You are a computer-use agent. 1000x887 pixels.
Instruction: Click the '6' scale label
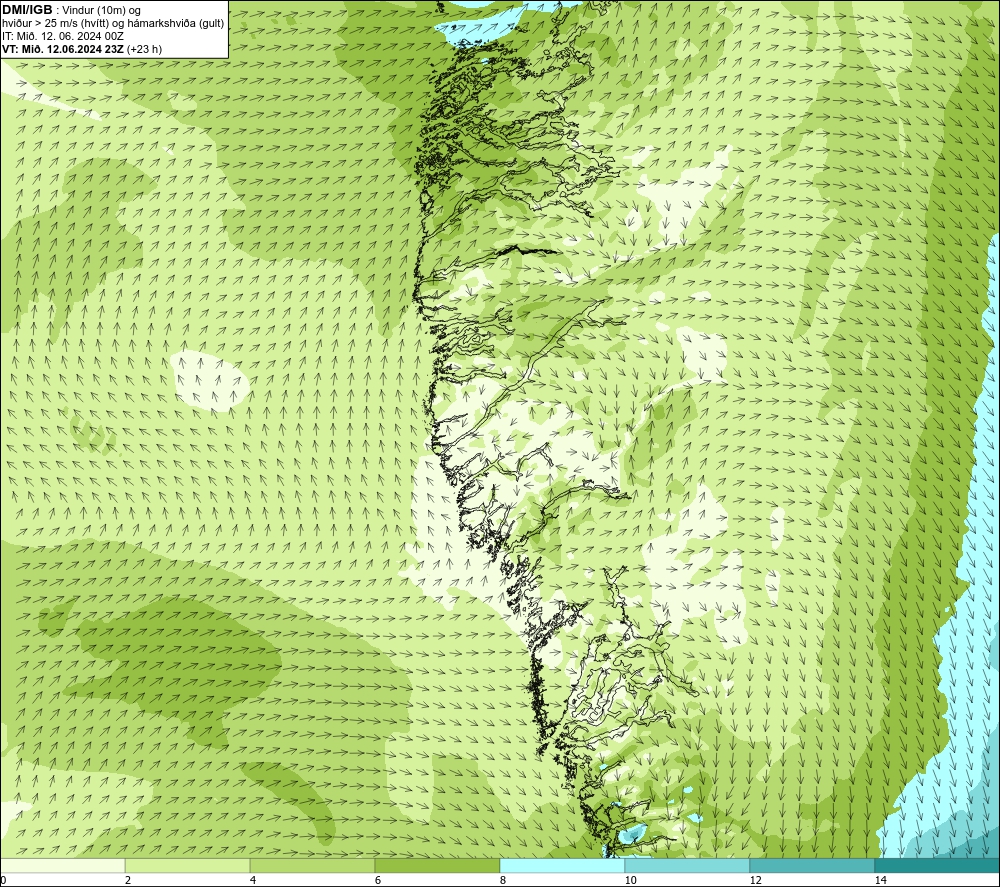pyautogui.click(x=378, y=880)
